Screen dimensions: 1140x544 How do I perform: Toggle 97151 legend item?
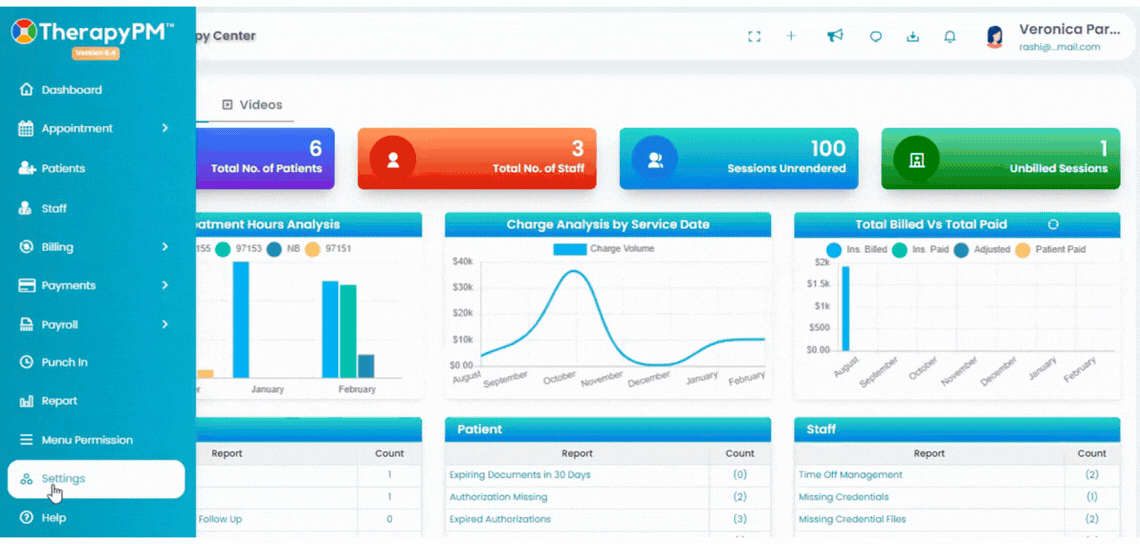[x=327, y=249]
